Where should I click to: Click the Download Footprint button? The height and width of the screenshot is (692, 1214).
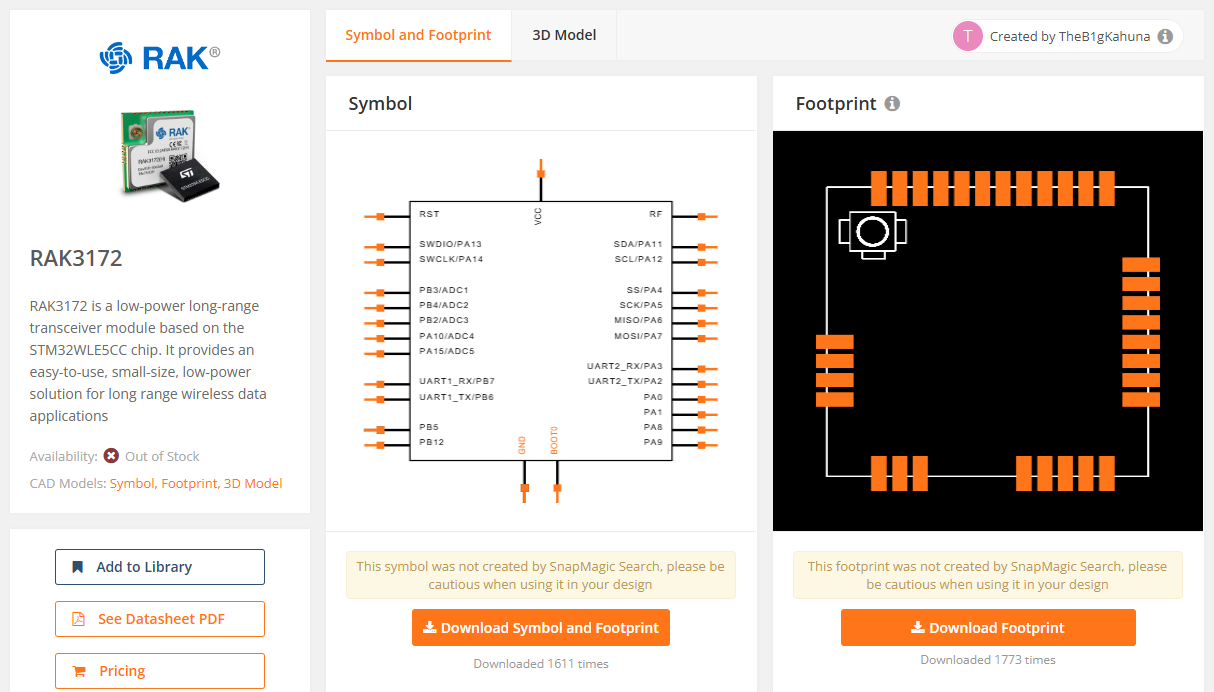(988, 628)
